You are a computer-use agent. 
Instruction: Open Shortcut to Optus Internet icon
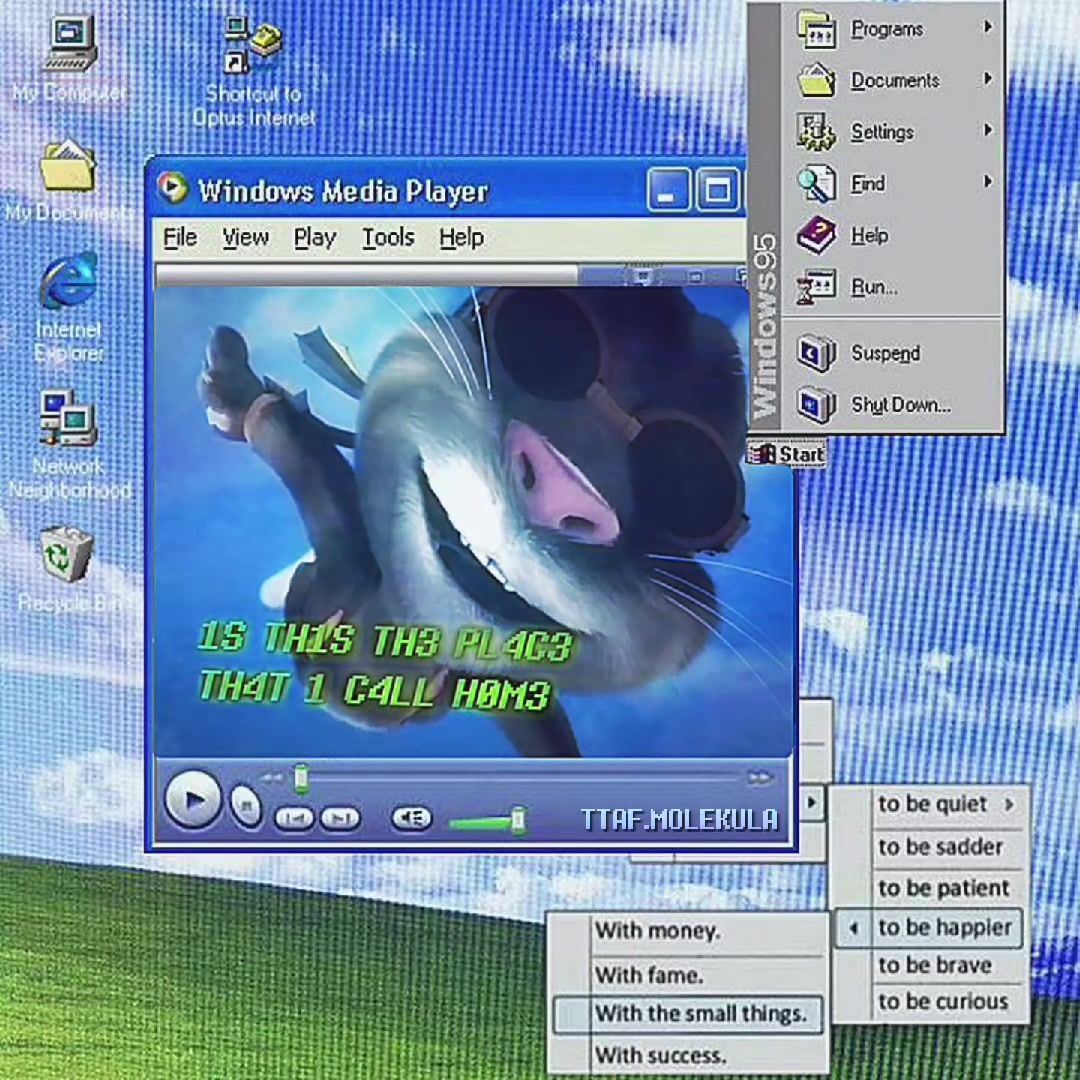coord(253,45)
